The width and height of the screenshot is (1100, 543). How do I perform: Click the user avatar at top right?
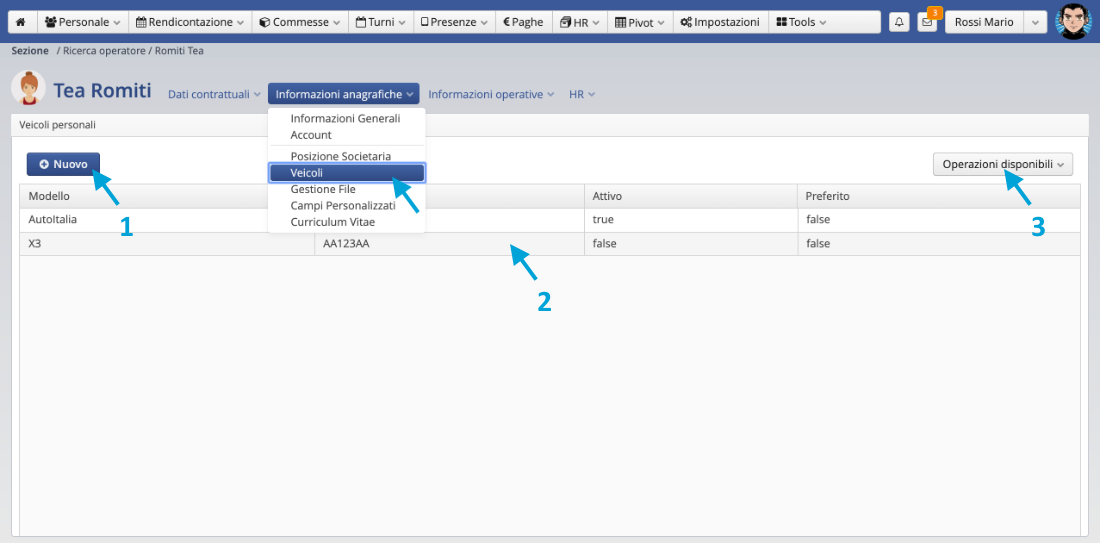pyautogui.click(x=1072, y=21)
